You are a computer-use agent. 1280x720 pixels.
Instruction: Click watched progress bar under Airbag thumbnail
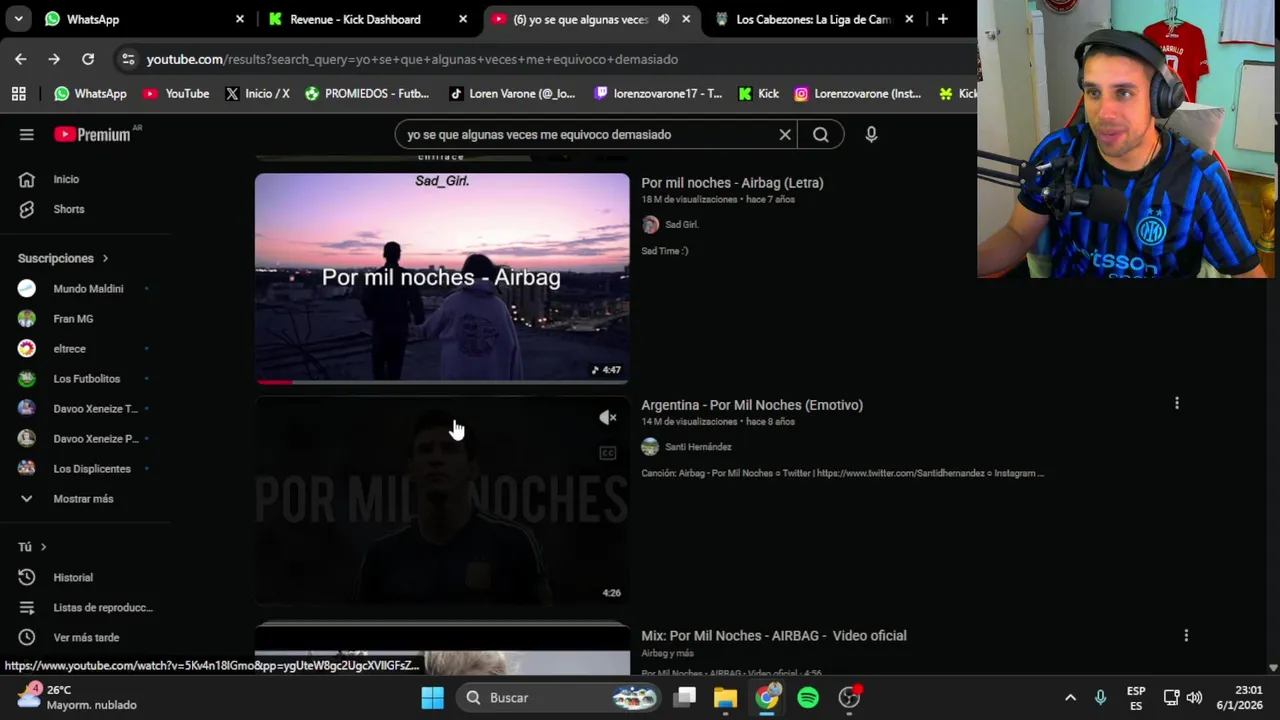point(442,382)
